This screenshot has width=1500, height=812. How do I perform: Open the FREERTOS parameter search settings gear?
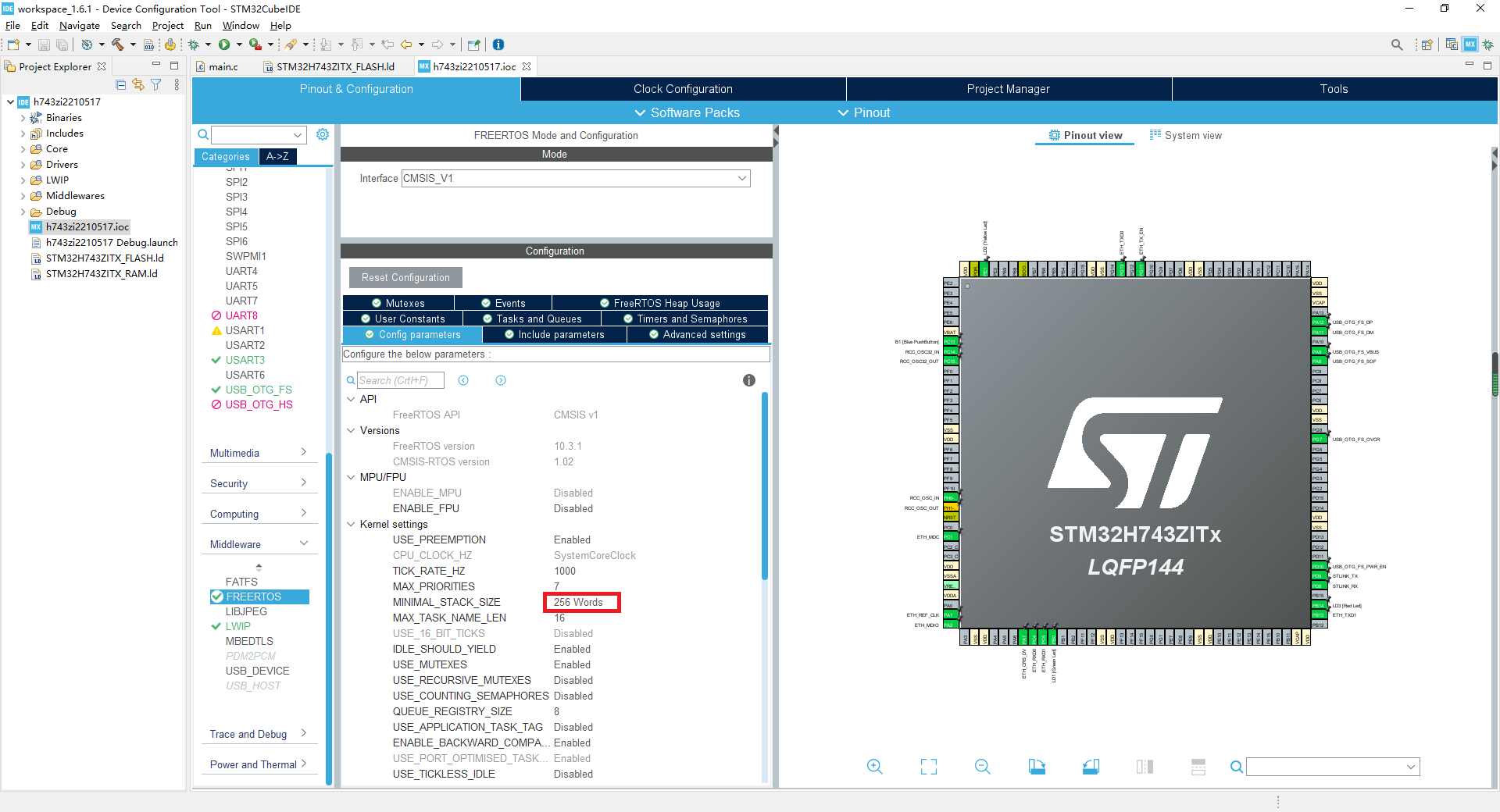pyautogui.click(x=323, y=134)
